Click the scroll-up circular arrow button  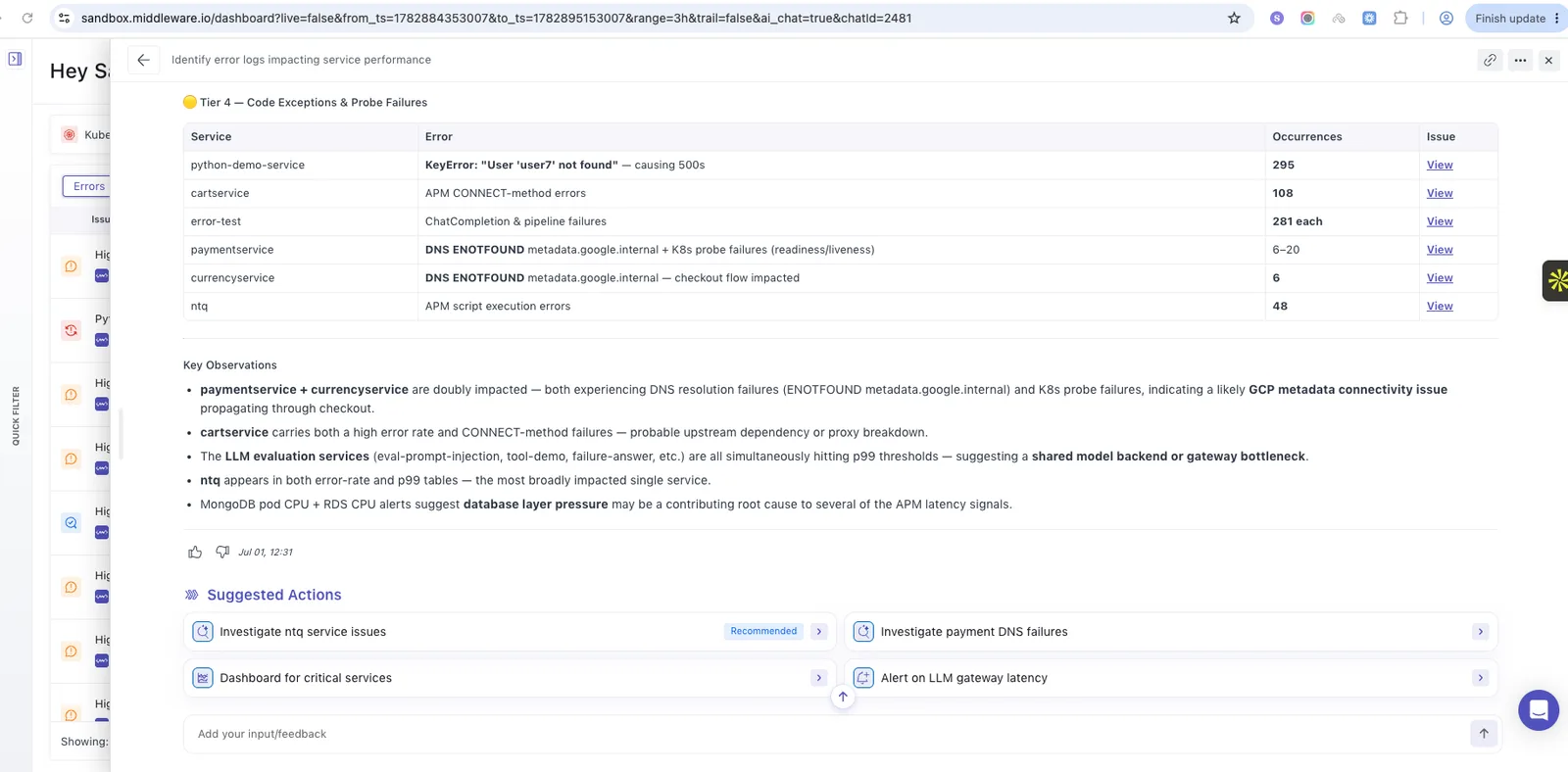coord(843,697)
